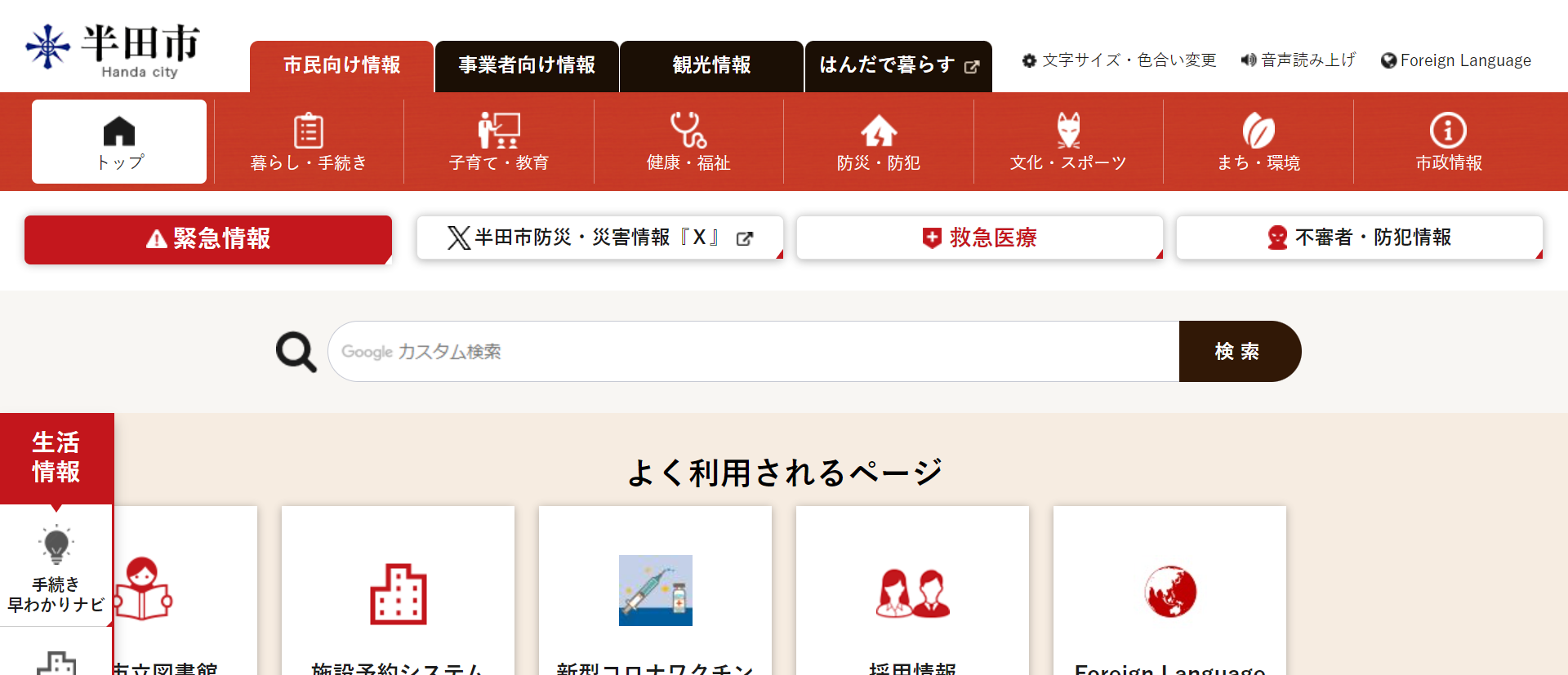Image resolution: width=1568 pixels, height=675 pixels.
Task: Go to トップ home menu item
Action: (119, 141)
